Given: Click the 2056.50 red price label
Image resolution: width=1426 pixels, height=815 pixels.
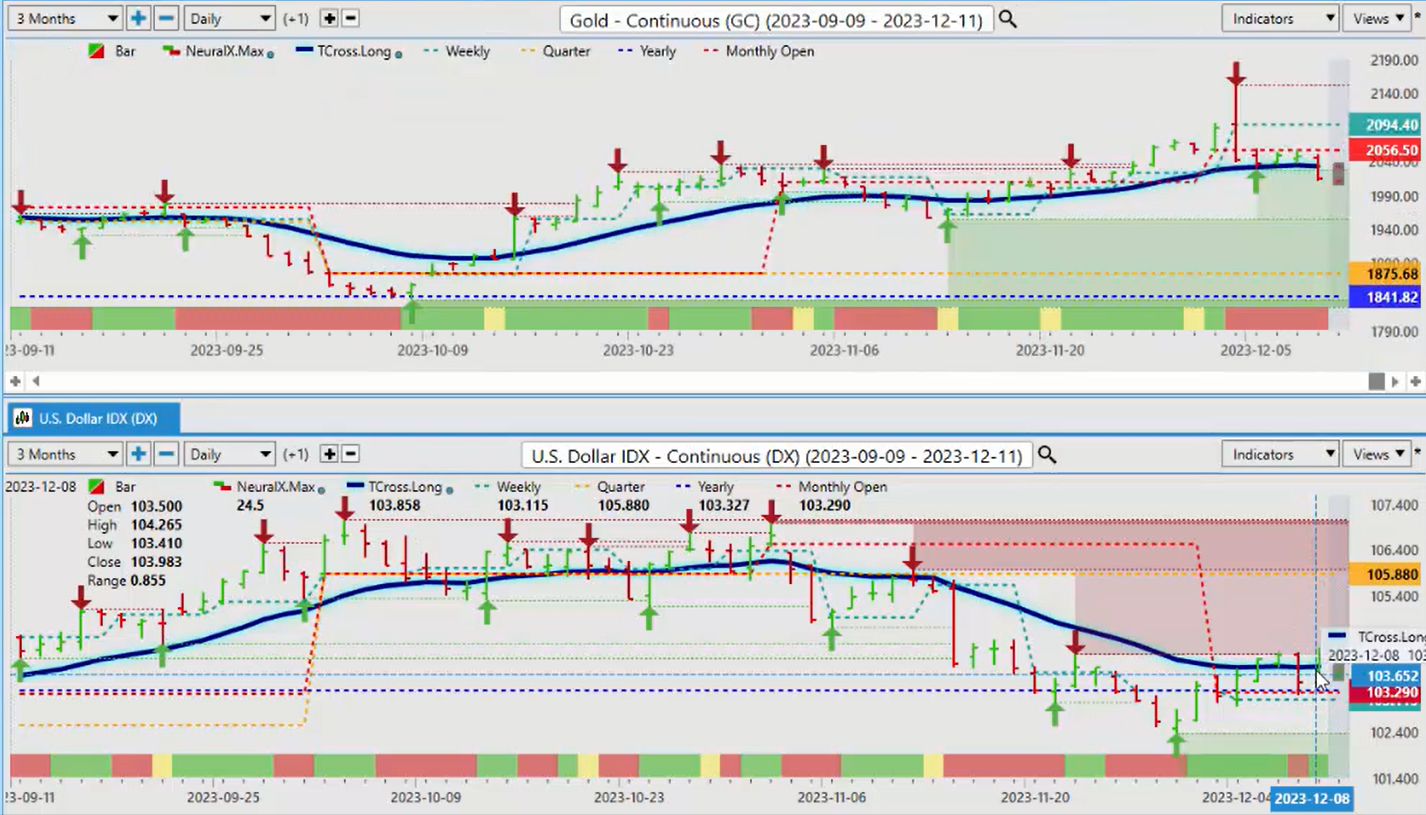Looking at the screenshot, I should [x=1384, y=150].
